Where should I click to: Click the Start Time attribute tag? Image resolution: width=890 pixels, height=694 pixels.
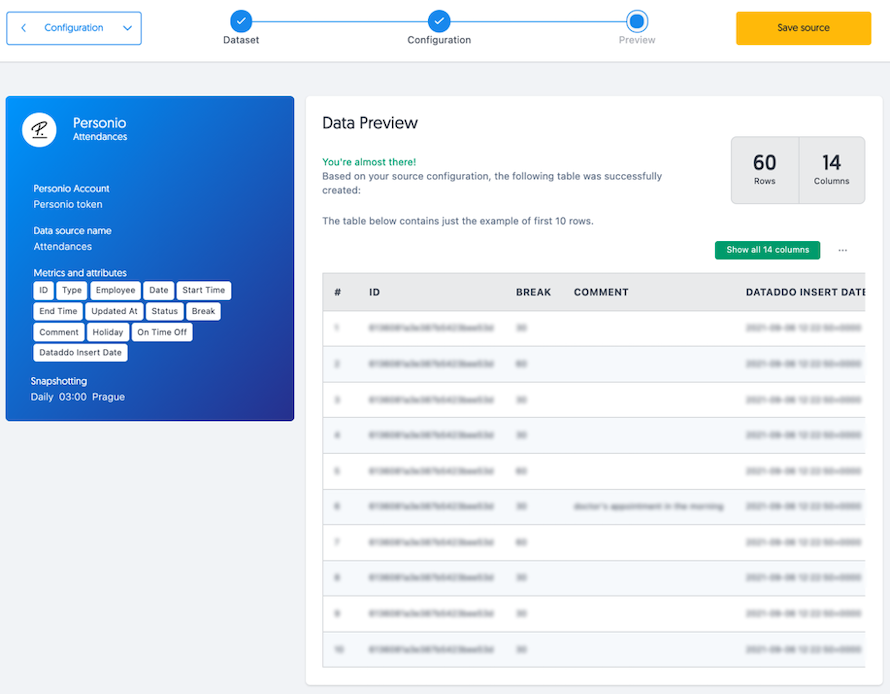click(x=204, y=290)
